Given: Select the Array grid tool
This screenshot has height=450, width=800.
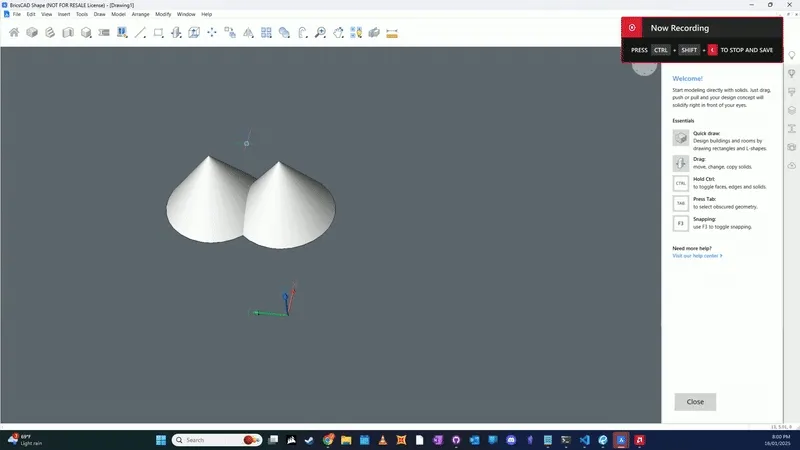Looking at the screenshot, I should pyautogui.click(x=266, y=33).
